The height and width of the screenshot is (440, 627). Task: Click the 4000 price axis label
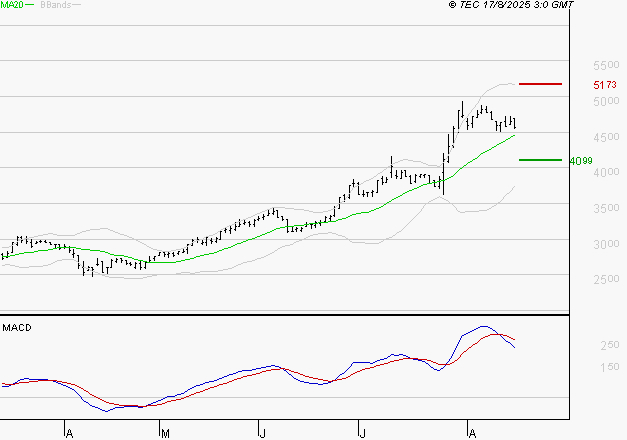tap(606, 172)
